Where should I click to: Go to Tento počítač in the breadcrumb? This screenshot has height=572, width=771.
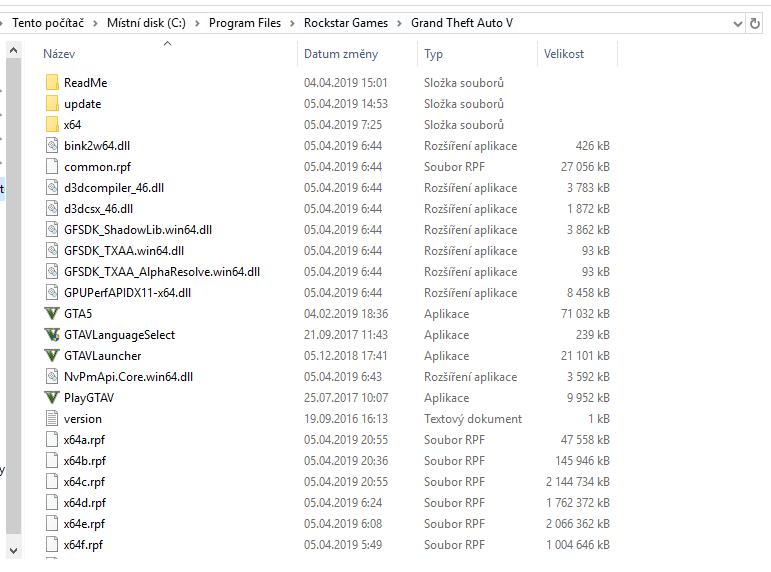click(48, 23)
